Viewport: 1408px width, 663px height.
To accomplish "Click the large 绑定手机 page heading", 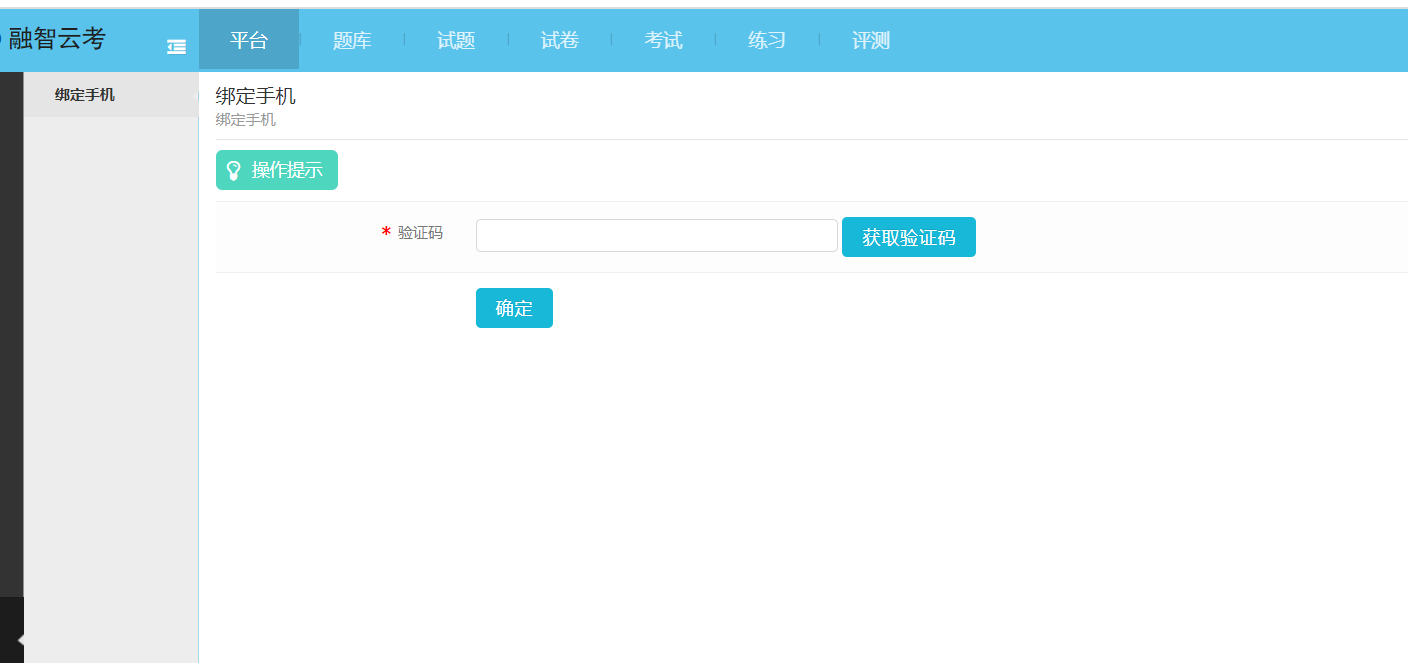I will 255,96.
